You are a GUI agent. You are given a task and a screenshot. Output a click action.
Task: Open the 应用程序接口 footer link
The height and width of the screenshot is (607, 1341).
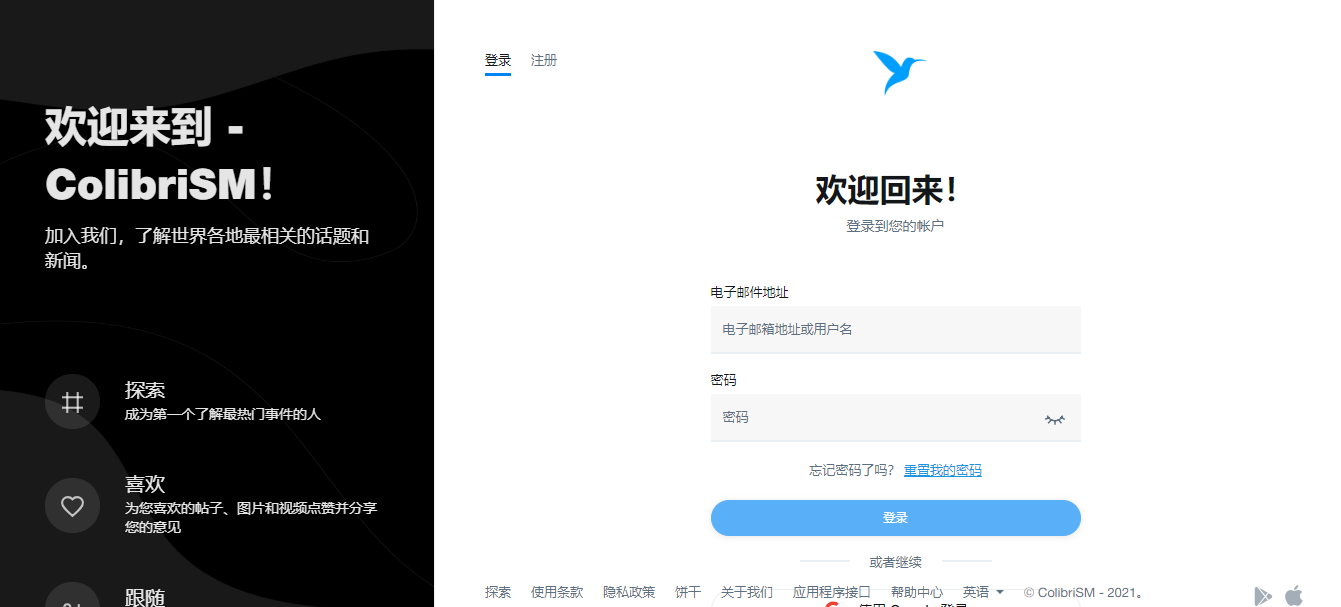(x=832, y=592)
